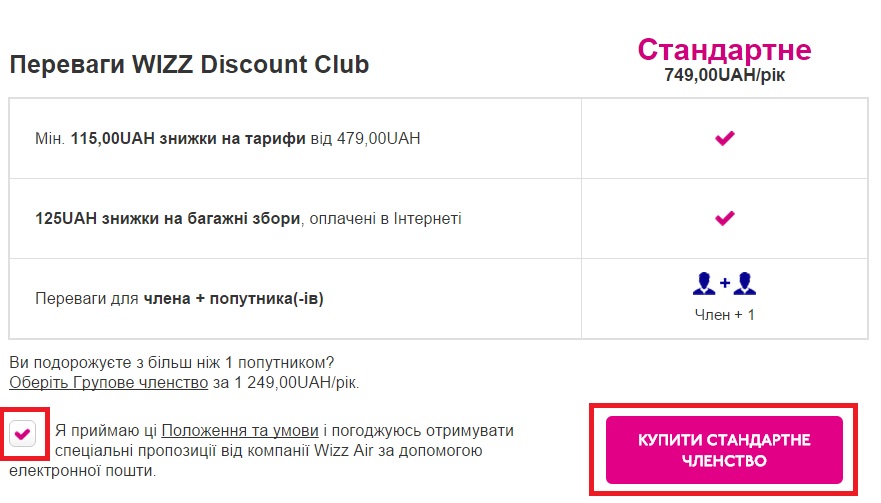Click the checkmark in the baggage fees row
Viewport: 881px width, 503px height.
[x=725, y=217]
